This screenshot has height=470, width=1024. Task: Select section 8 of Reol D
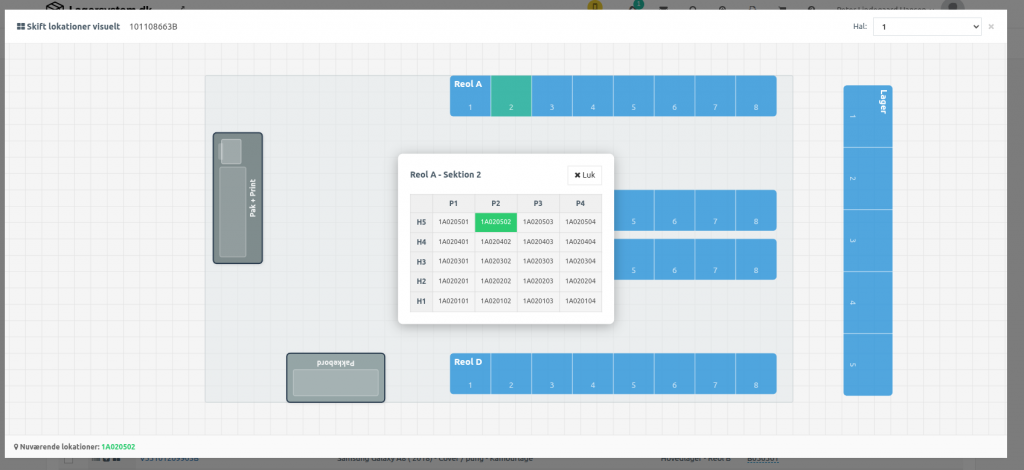[x=755, y=374]
